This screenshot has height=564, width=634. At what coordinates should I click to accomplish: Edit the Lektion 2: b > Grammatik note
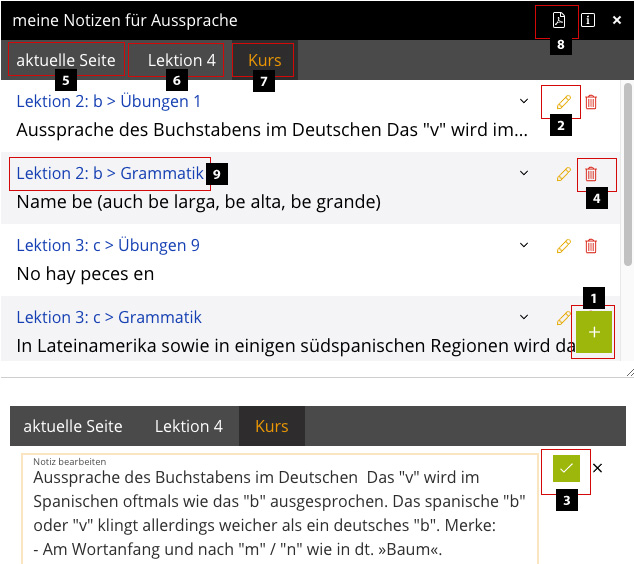[563, 174]
